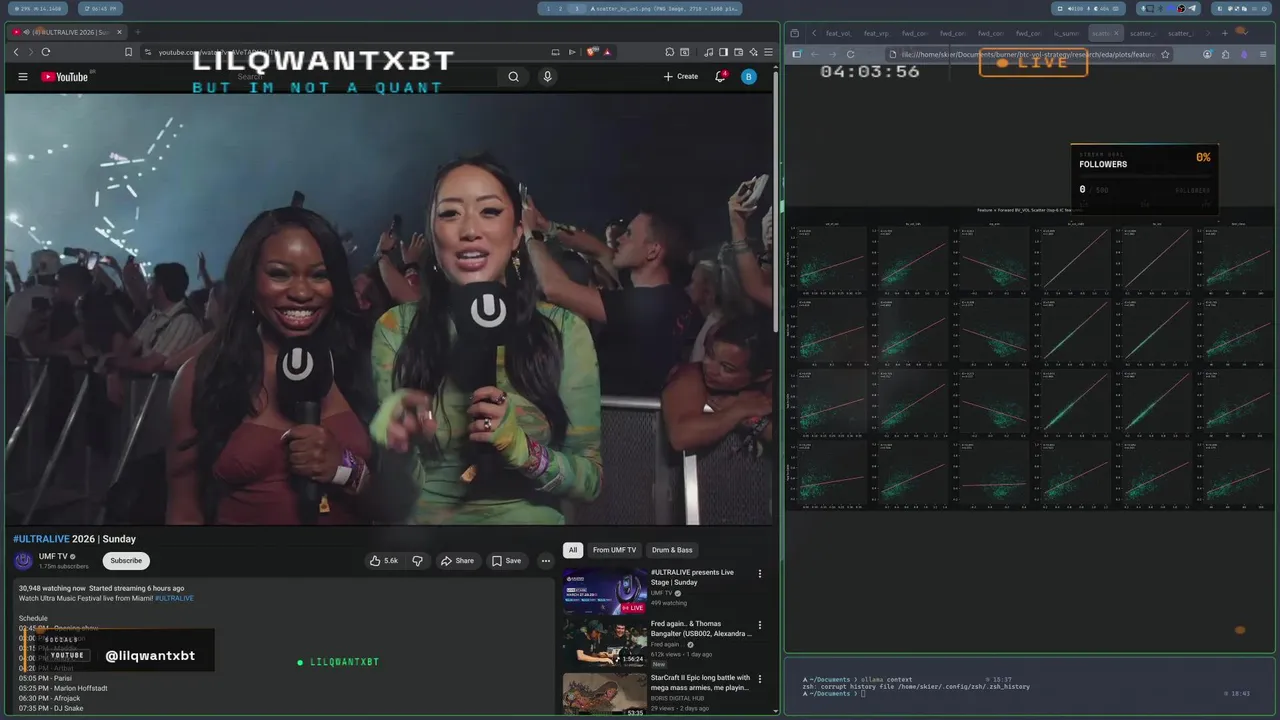Start voice search with microphone icon

click(547, 77)
